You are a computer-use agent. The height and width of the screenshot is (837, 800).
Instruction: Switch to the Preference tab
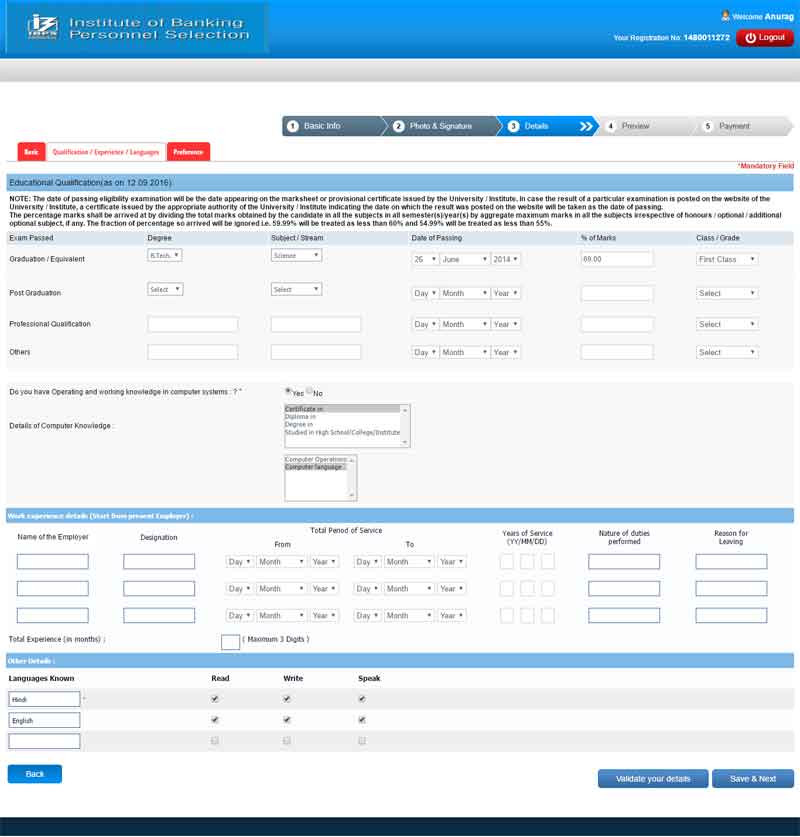(x=188, y=152)
